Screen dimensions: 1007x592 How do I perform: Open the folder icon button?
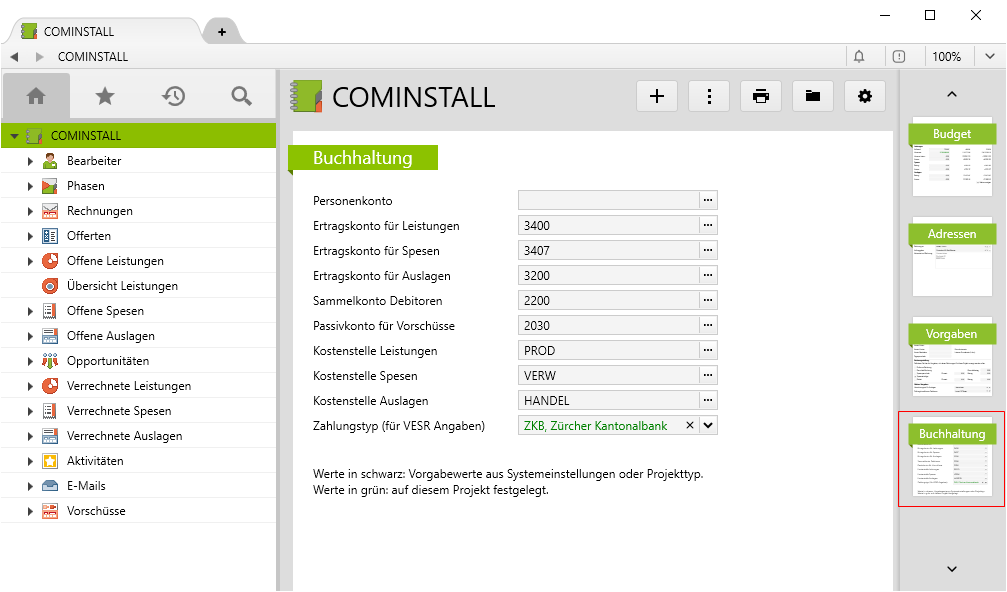click(x=813, y=96)
